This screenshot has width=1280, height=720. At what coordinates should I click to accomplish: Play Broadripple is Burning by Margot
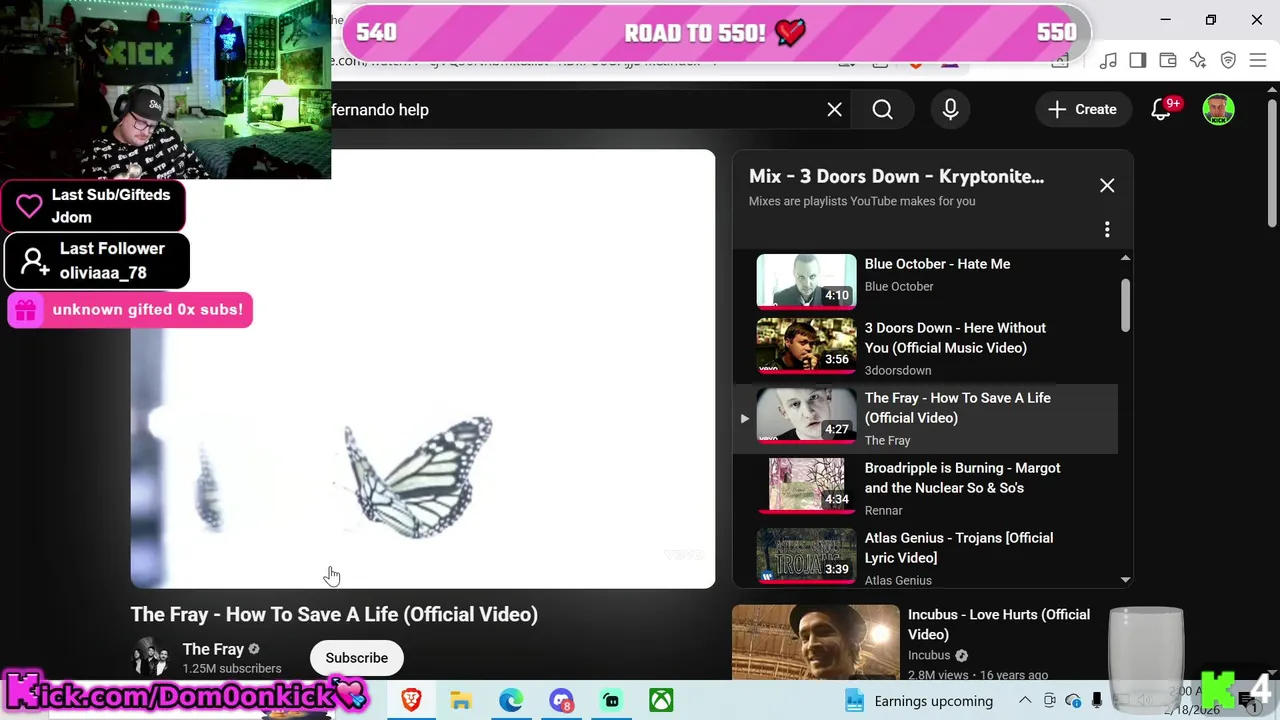coord(962,478)
